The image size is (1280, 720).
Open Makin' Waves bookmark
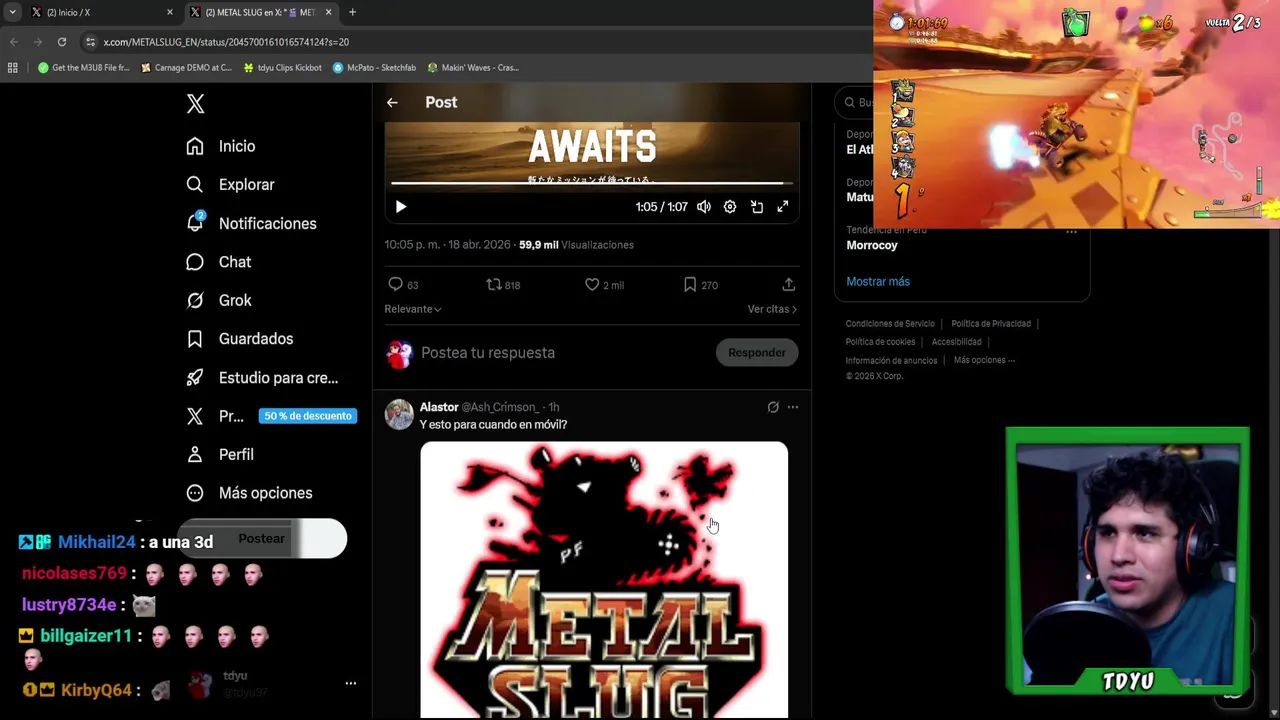pyautogui.click(x=472, y=68)
